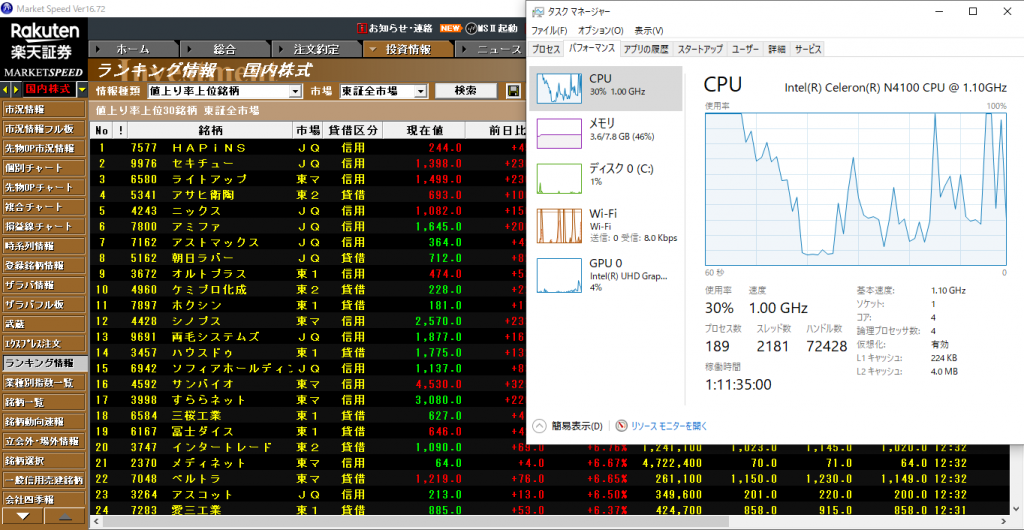Collapse the 投資情報 tab arrow
This screenshot has height=530, width=1024.
(373, 49)
